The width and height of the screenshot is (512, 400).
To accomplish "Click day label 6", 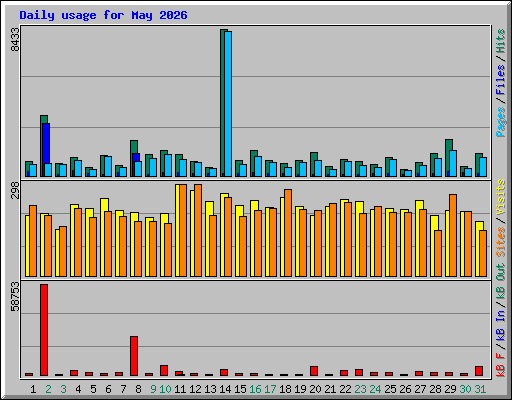I will [108, 389].
